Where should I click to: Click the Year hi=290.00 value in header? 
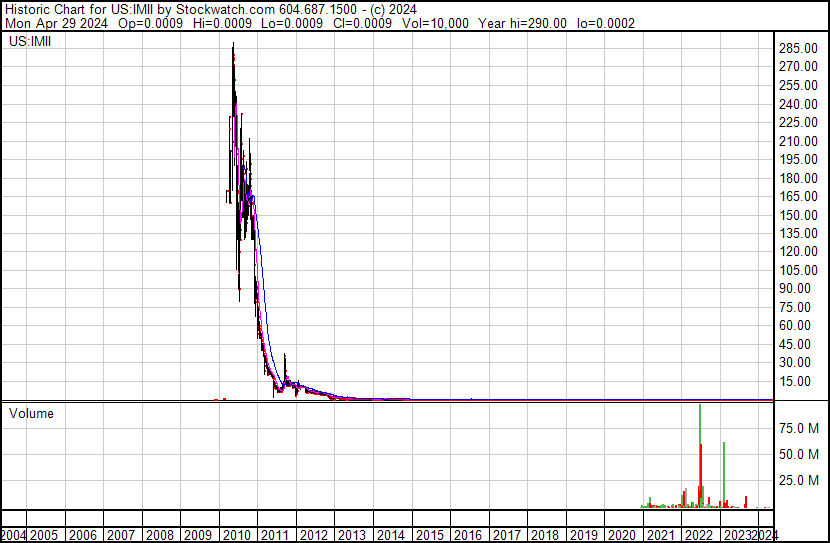(521, 22)
